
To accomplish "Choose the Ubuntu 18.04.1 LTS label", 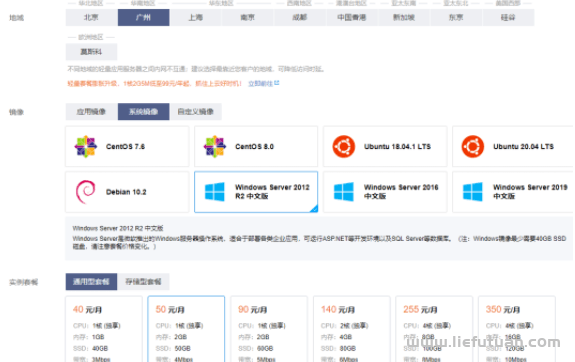I will 398,146.
